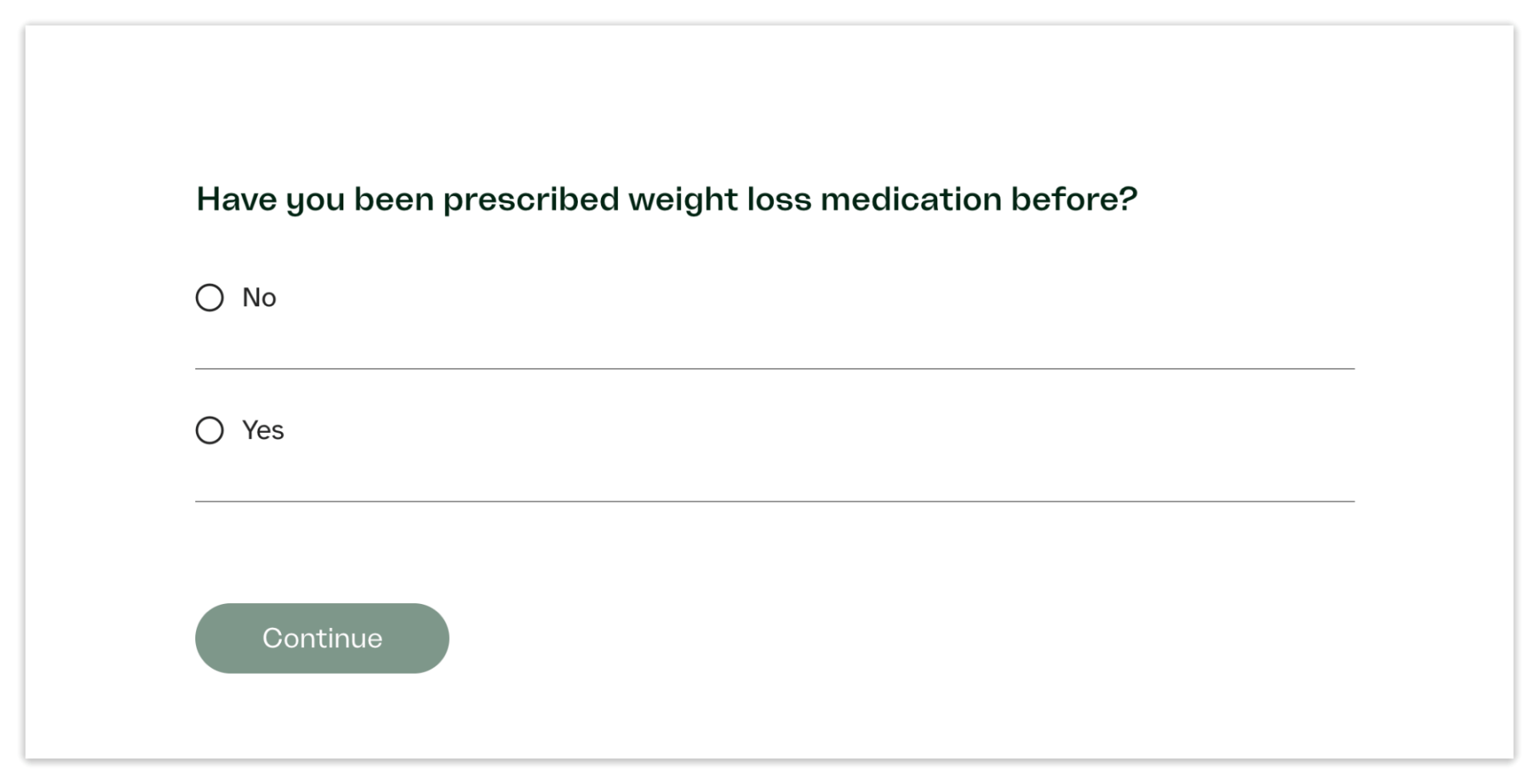Select the first answer option
The height and width of the screenshot is (784, 1539).
tap(210, 297)
